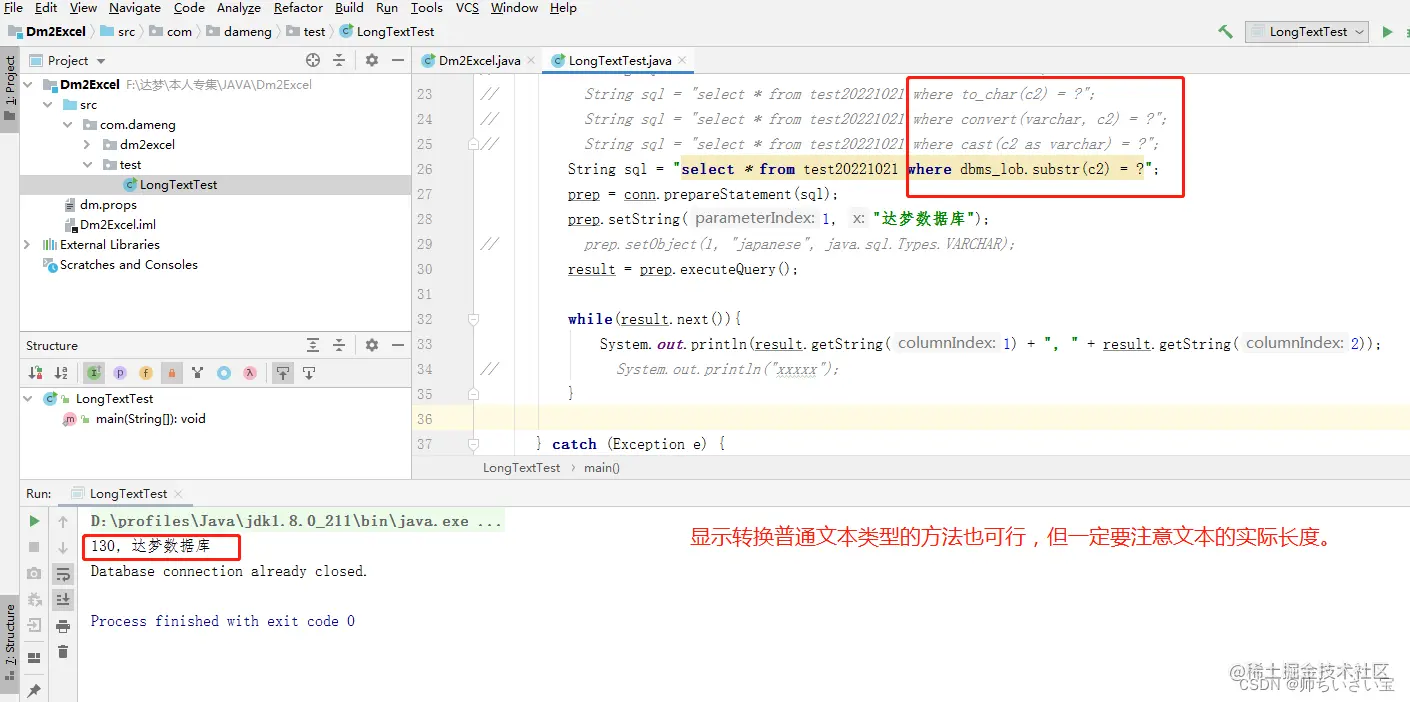Toggle Show Inherited in Structure toolbar
The width and height of the screenshot is (1410, 702).
pos(94,373)
